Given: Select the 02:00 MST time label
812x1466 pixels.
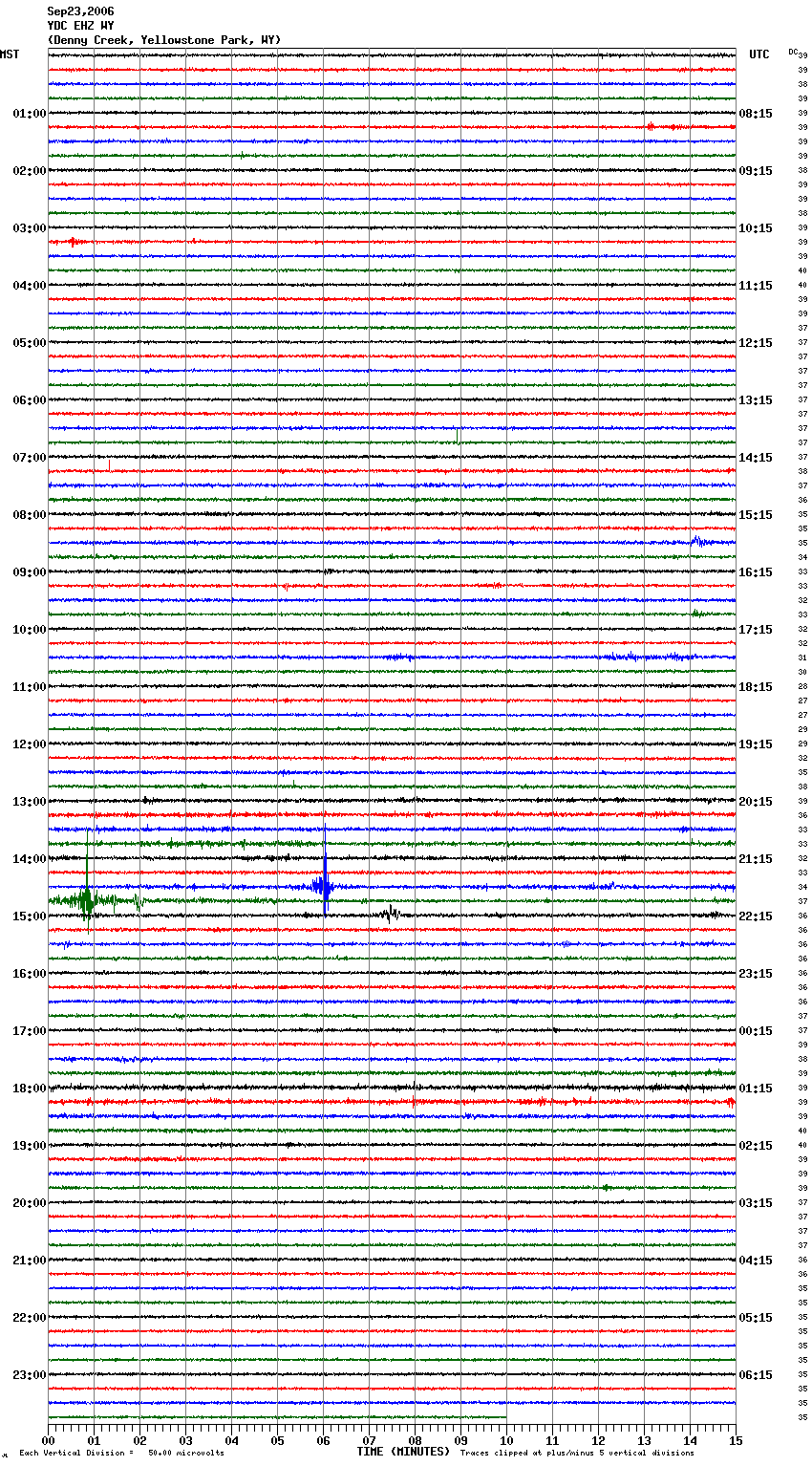Looking at the screenshot, I should click(x=29, y=171).
